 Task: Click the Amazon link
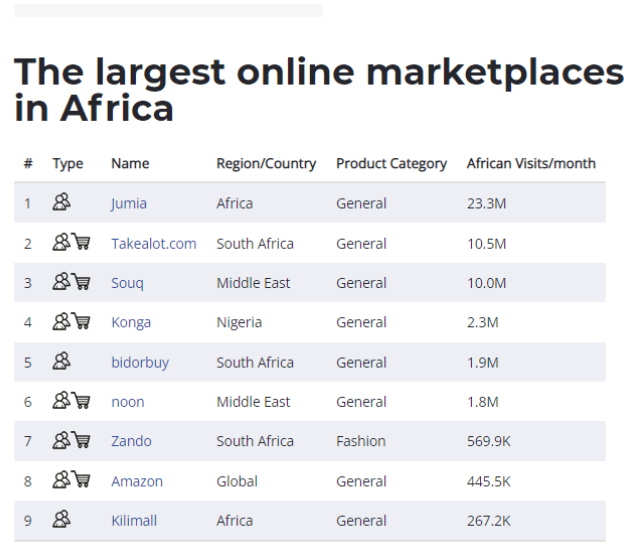pyautogui.click(x=137, y=481)
